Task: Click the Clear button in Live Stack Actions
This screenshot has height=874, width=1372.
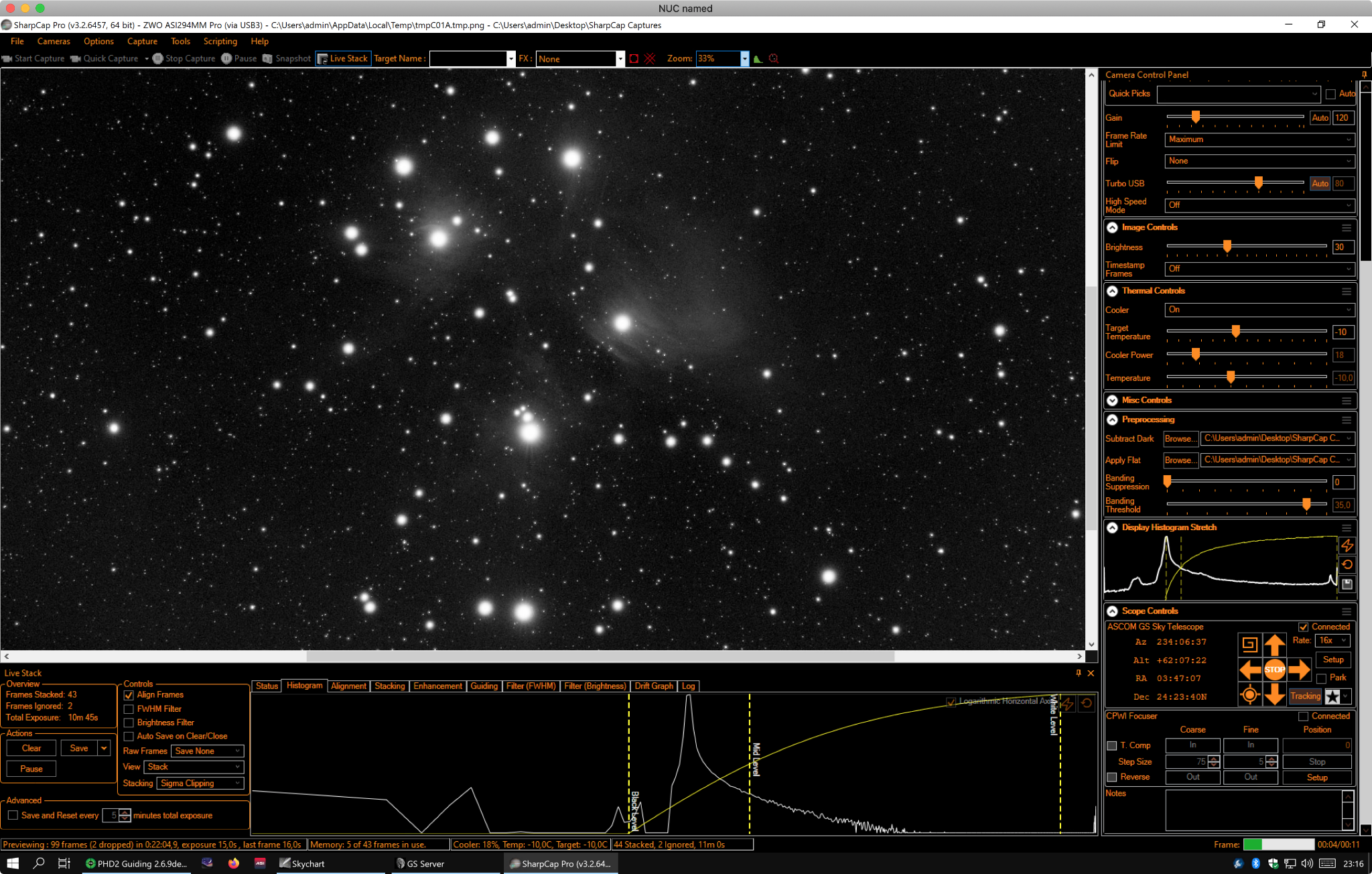Action: tap(31, 748)
